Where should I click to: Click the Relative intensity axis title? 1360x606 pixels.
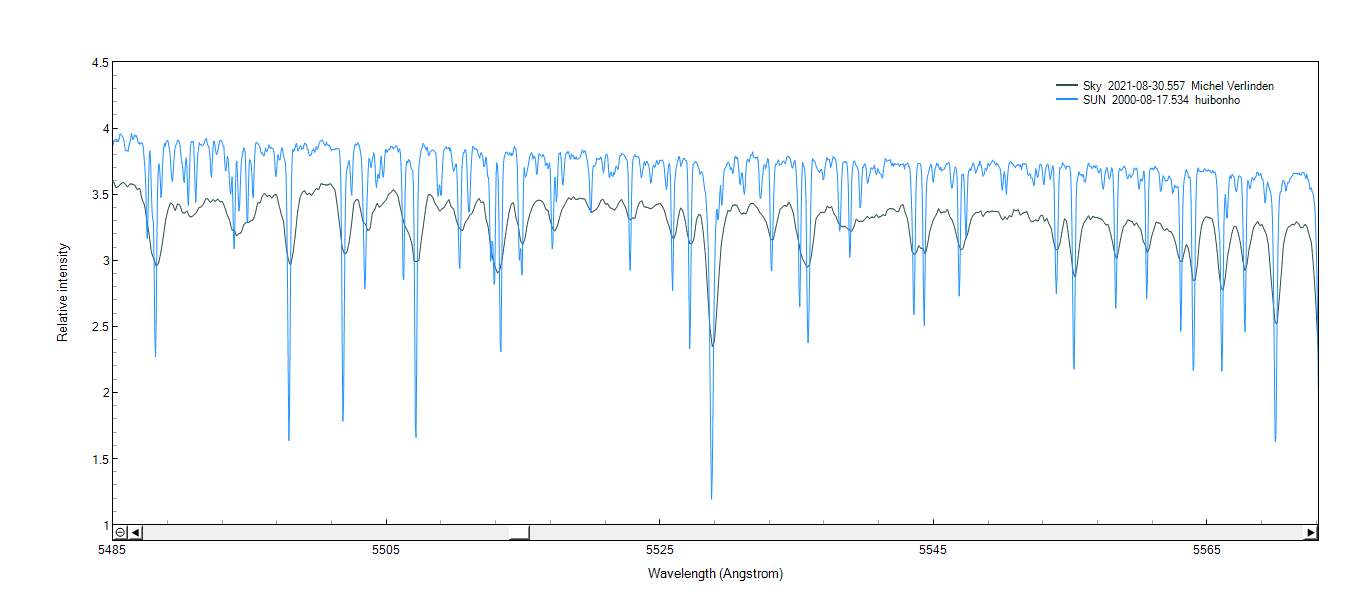point(63,292)
